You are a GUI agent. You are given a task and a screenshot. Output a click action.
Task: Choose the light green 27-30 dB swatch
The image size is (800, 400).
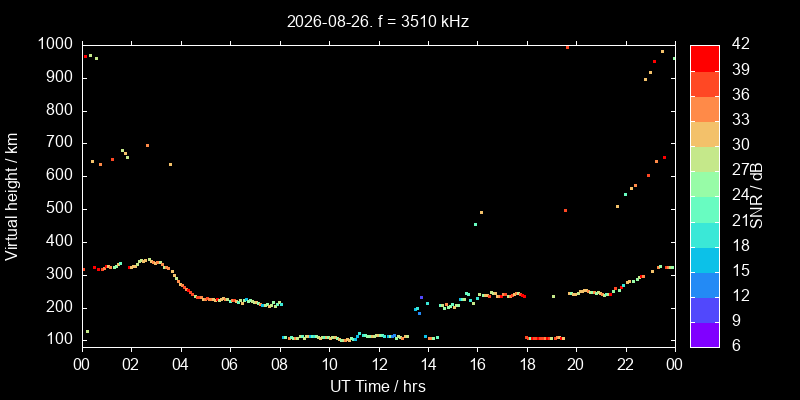coord(705,159)
